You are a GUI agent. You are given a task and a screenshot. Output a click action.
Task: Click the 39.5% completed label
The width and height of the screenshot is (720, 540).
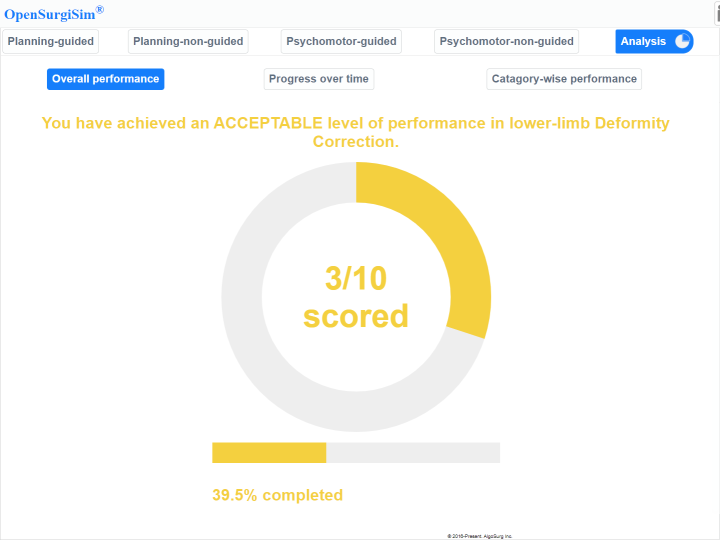tap(277, 495)
